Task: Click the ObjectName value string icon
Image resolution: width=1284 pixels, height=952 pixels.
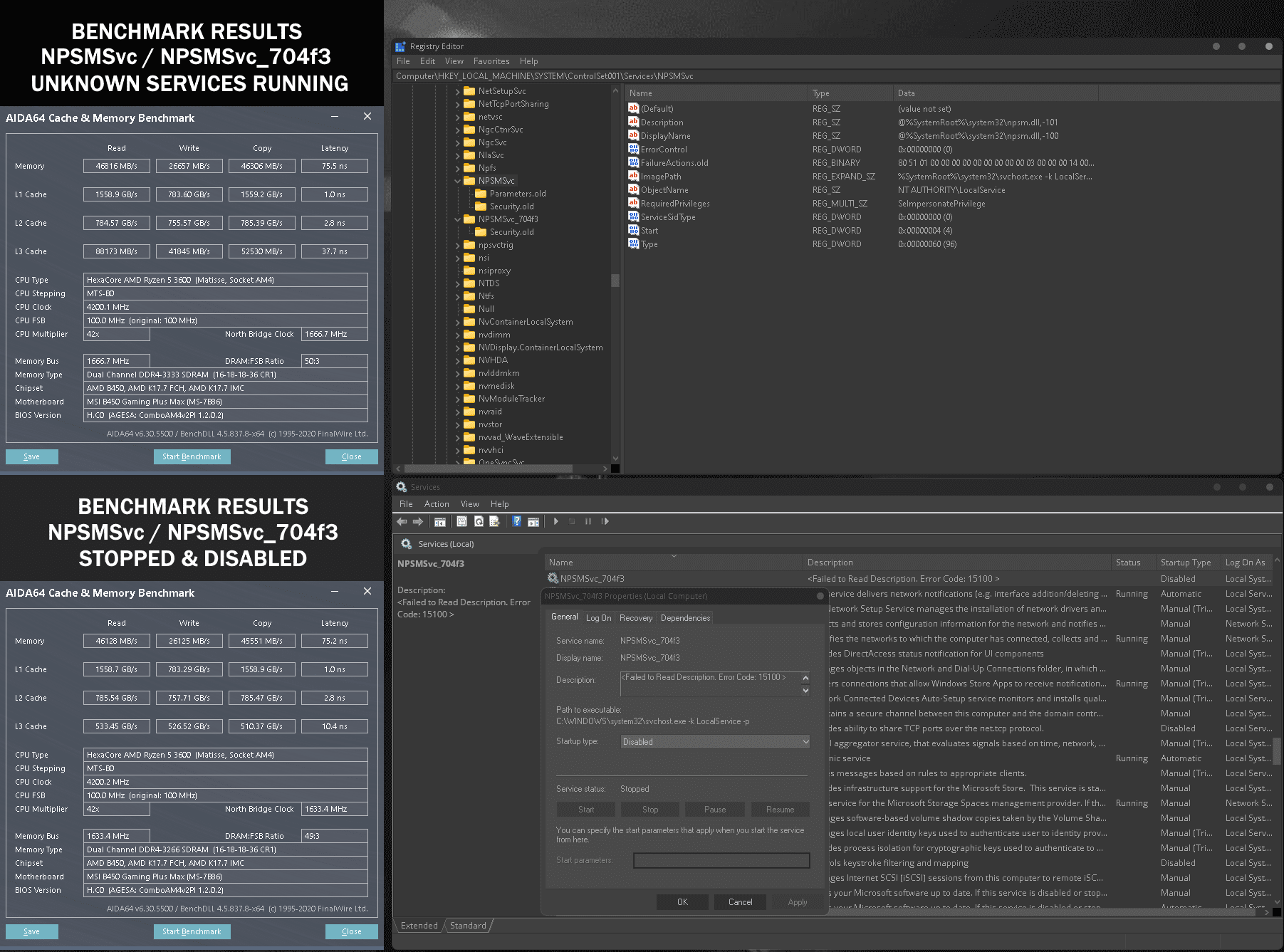Action: (633, 189)
